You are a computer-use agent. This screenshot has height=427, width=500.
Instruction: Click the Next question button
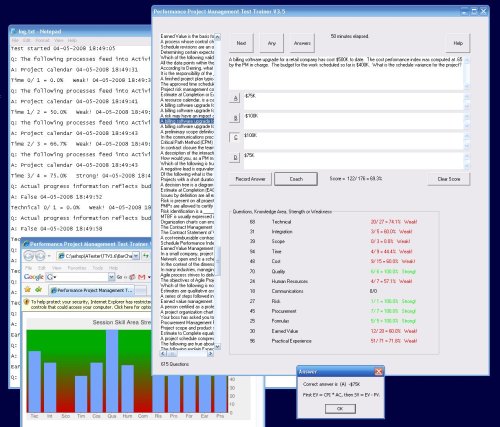(x=241, y=43)
